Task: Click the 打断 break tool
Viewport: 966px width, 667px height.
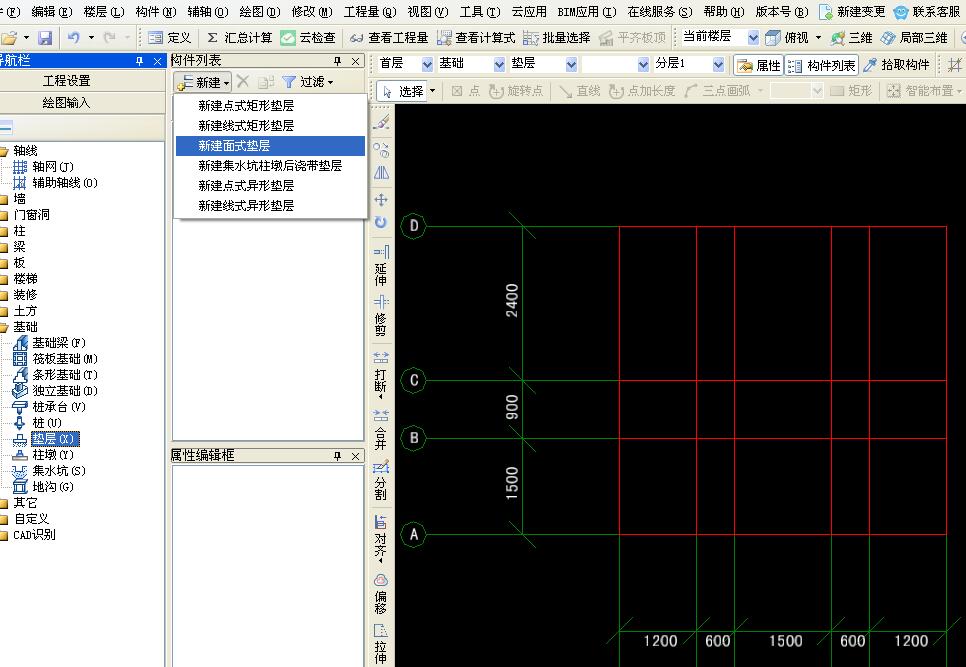Action: click(381, 373)
